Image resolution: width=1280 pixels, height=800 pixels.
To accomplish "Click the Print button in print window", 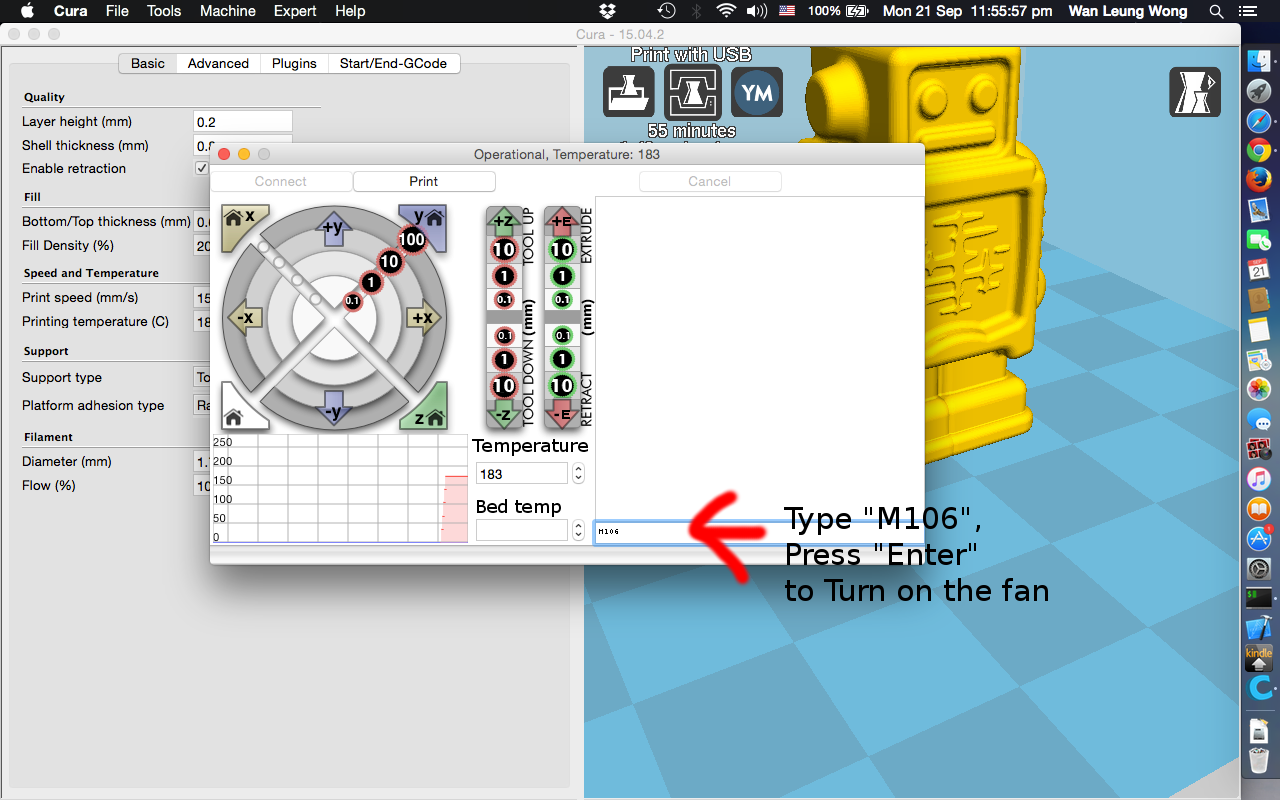I will 424,181.
